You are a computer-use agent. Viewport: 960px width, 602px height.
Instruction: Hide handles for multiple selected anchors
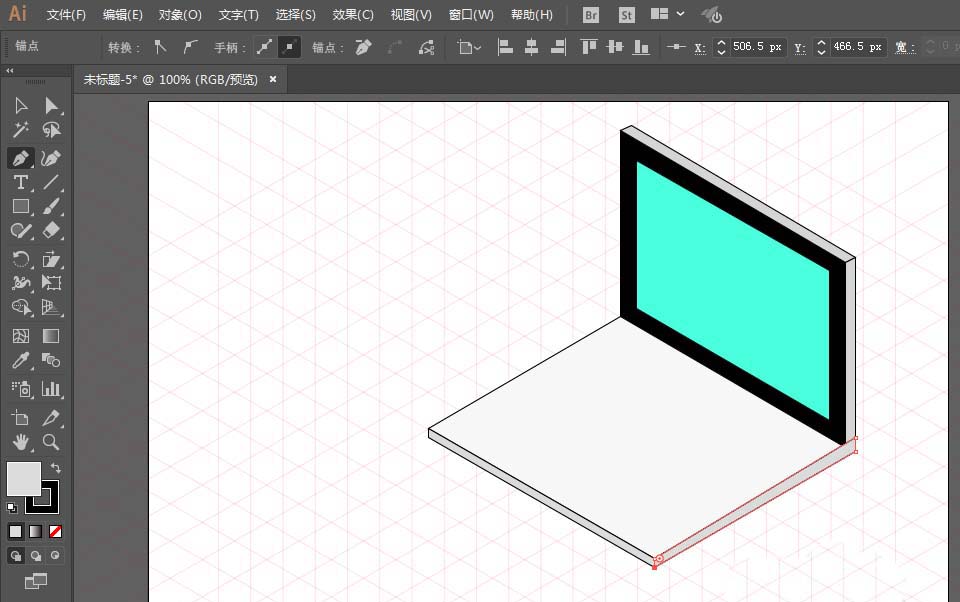tap(290, 47)
